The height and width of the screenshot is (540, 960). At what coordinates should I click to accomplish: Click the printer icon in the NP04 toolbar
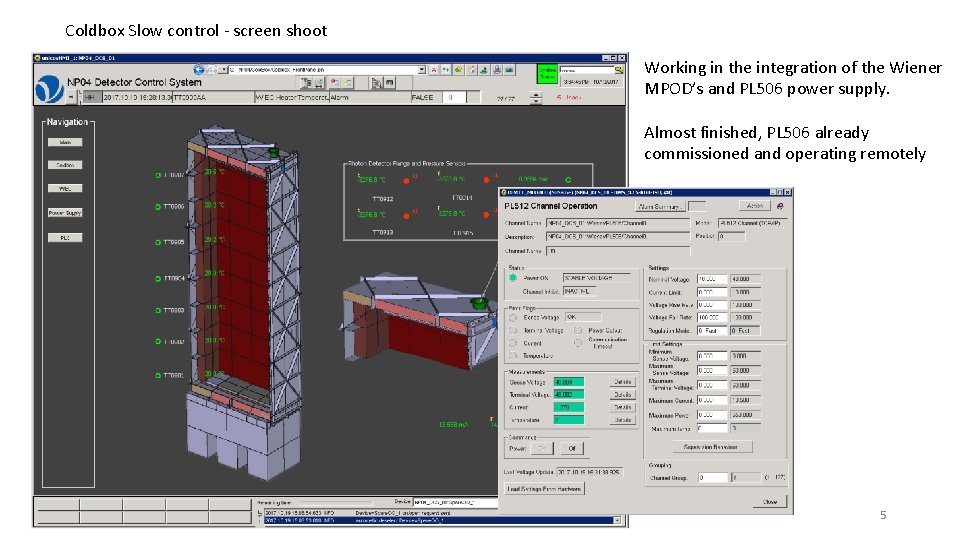tap(497, 70)
